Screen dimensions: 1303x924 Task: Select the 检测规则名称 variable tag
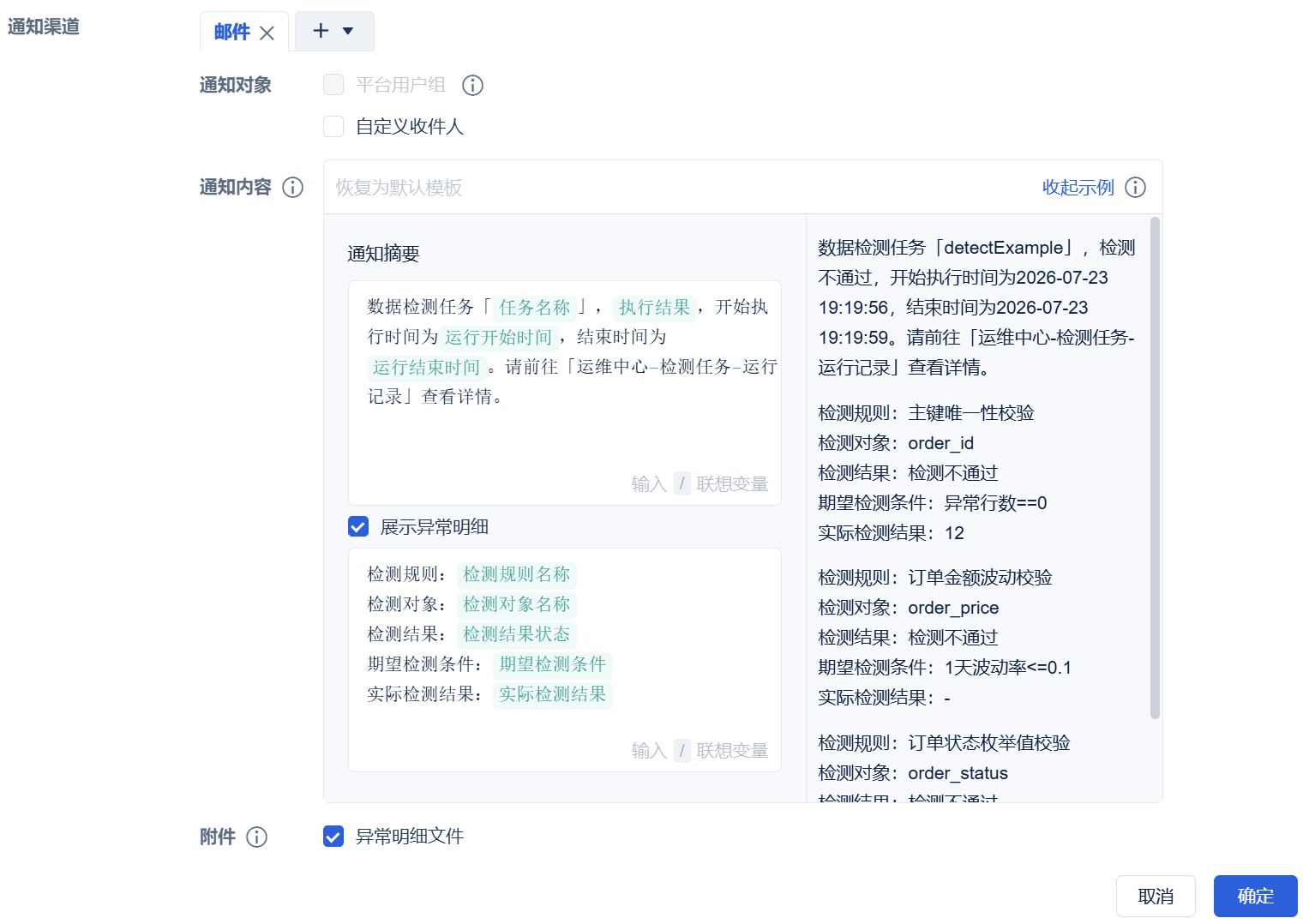(x=516, y=573)
